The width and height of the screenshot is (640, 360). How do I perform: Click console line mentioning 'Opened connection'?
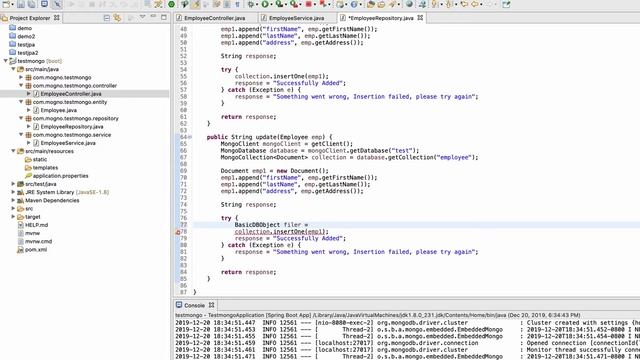tap(407, 343)
